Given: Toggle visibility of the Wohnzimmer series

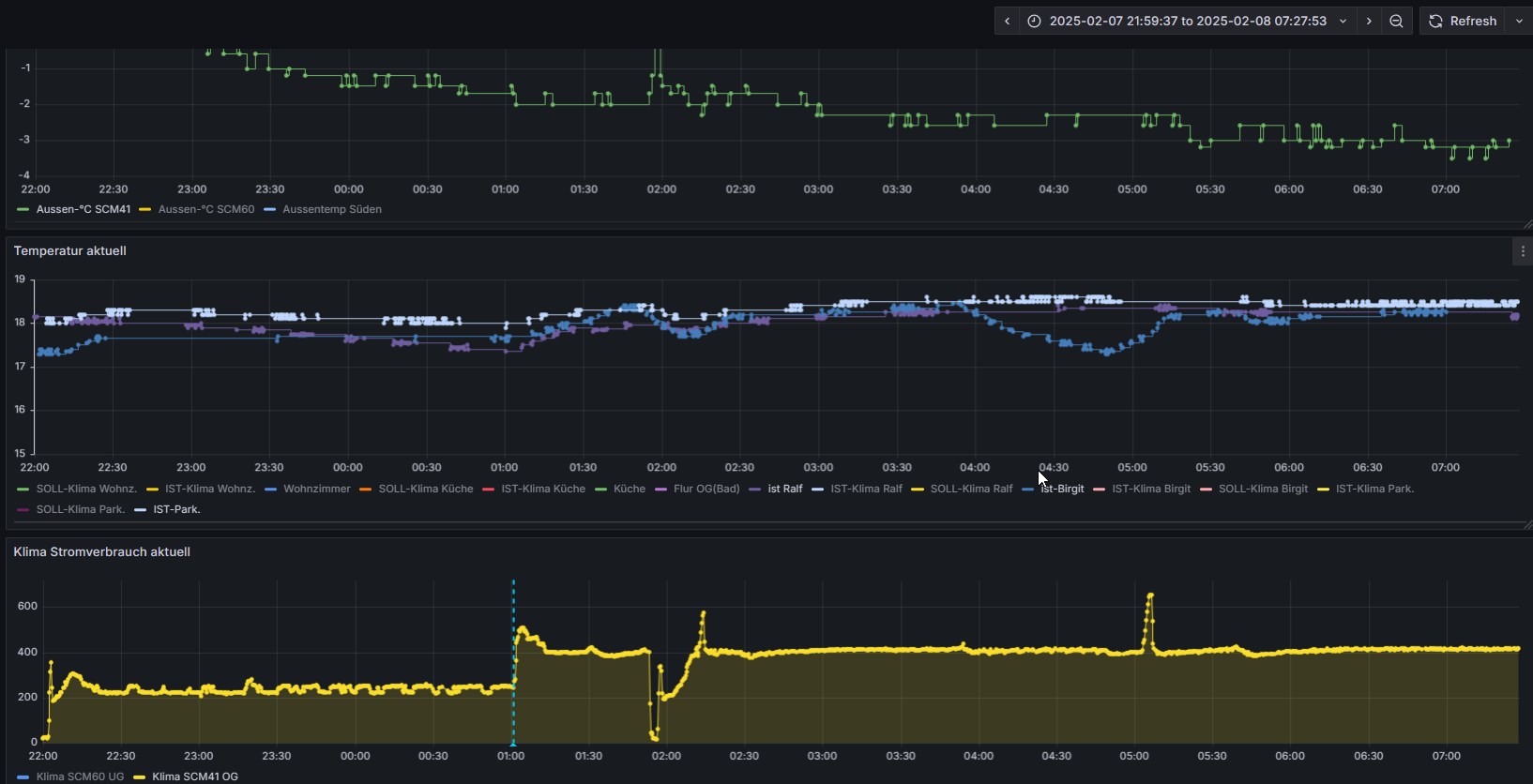Looking at the screenshot, I should point(316,489).
